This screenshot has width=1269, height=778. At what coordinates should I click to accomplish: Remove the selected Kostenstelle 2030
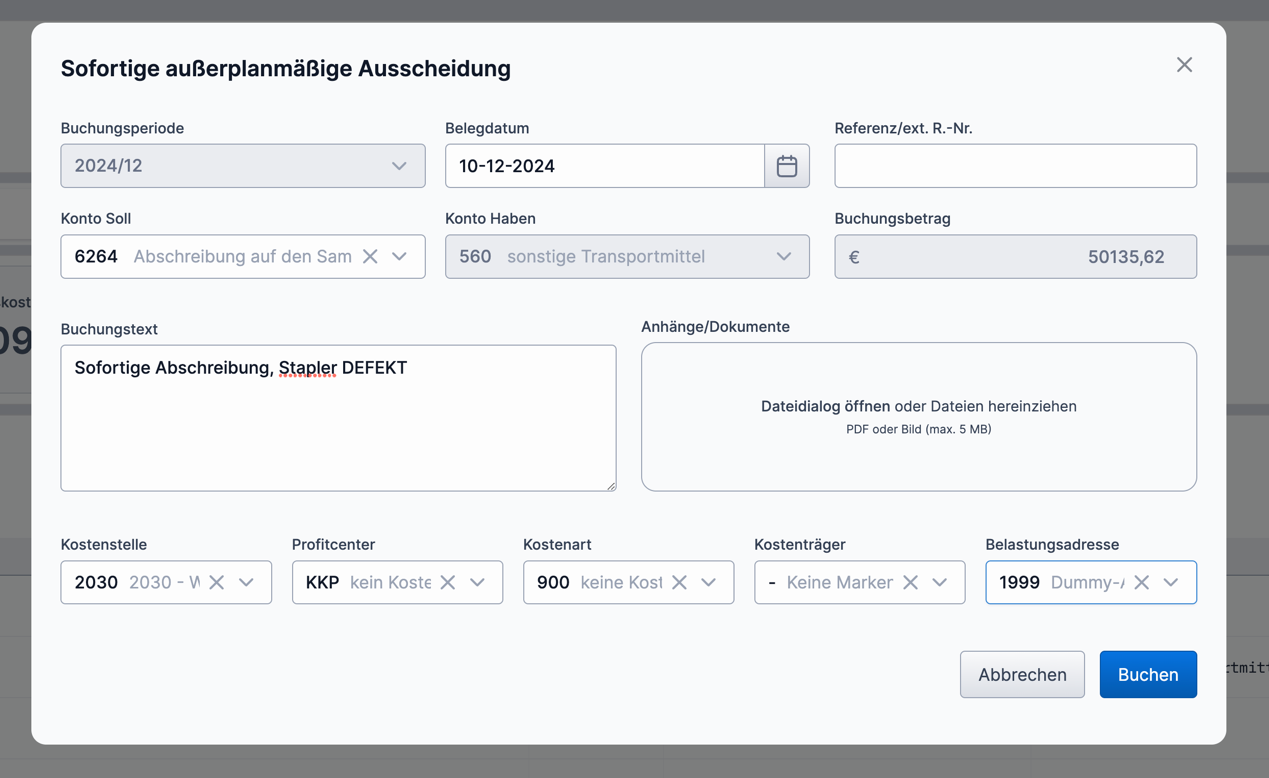point(216,581)
